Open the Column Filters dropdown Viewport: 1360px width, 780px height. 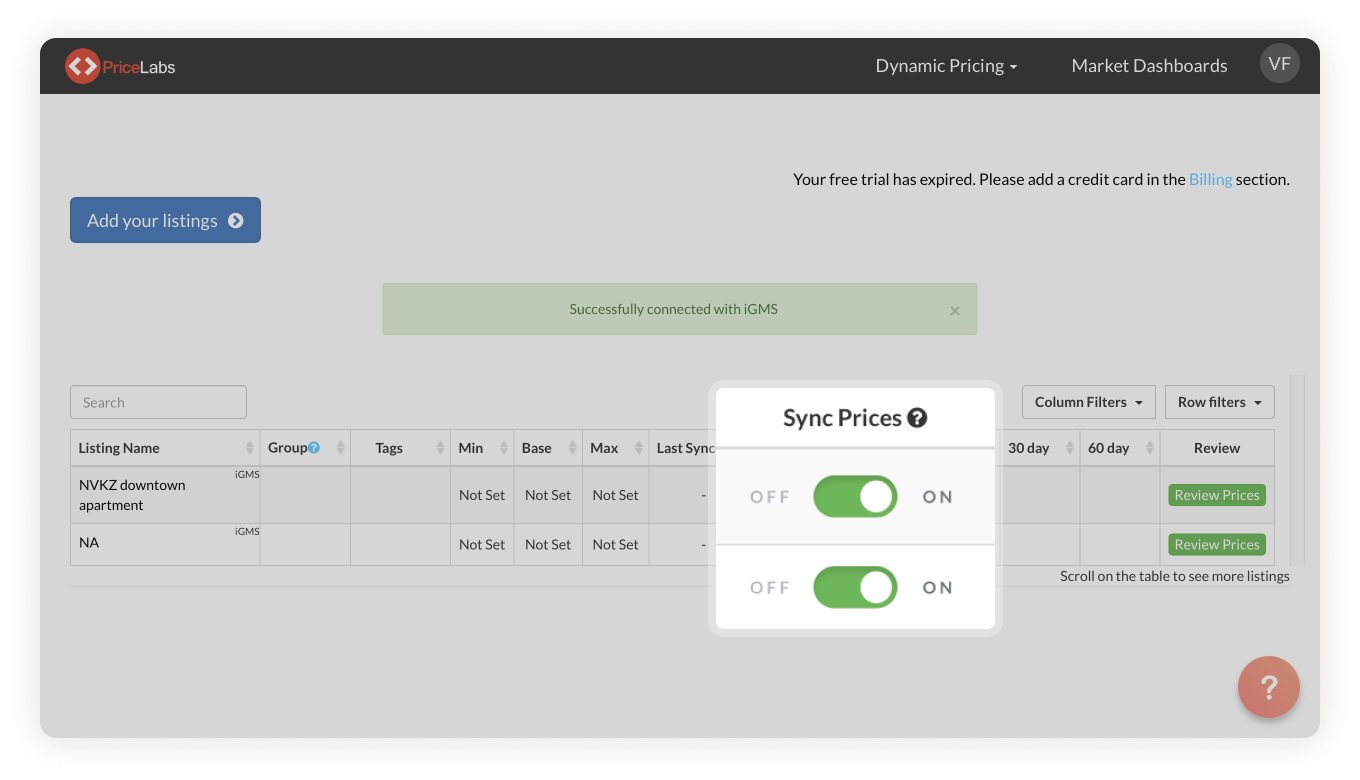pyautogui.click(x=1088, y=402)
